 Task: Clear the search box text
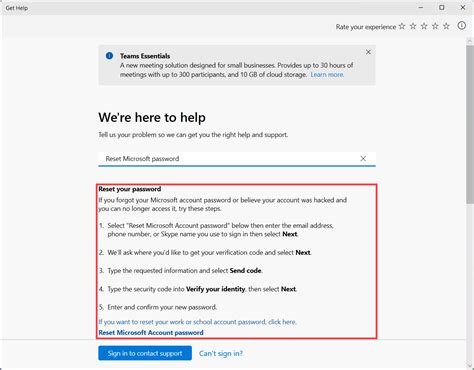363,159
